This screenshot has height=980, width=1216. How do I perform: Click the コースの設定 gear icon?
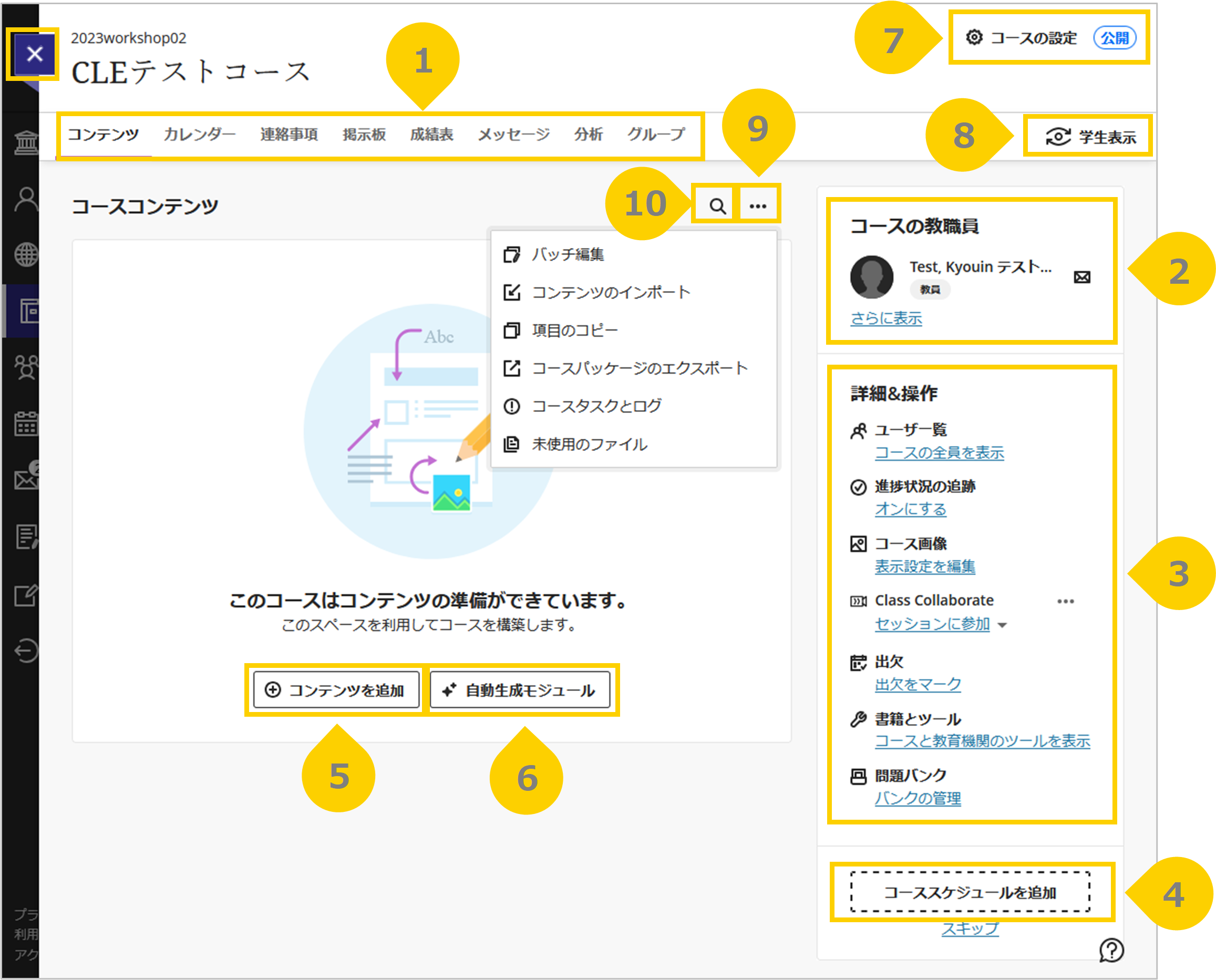pos(974,37)
